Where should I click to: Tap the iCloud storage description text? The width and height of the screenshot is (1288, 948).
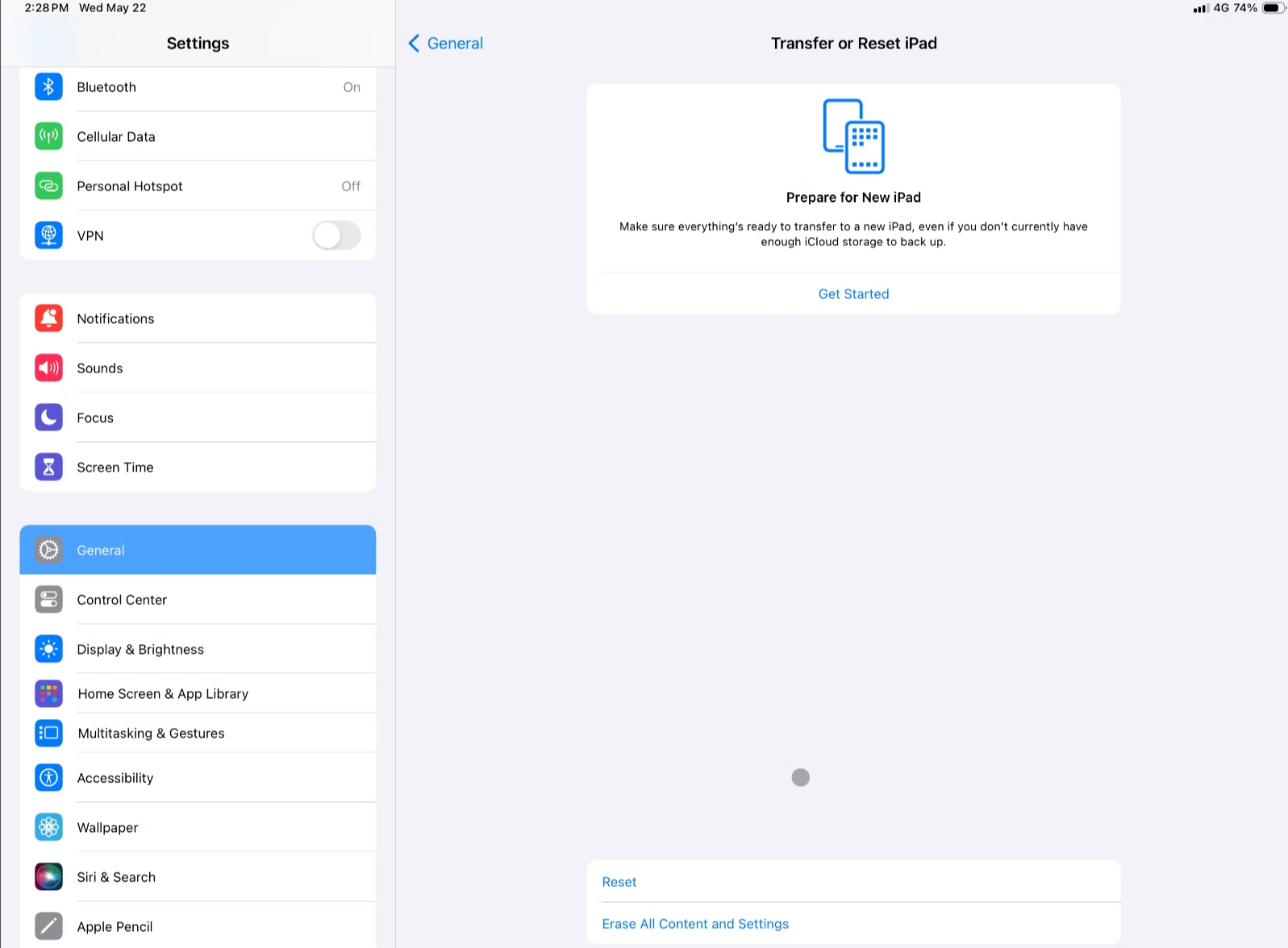(853, 234)
